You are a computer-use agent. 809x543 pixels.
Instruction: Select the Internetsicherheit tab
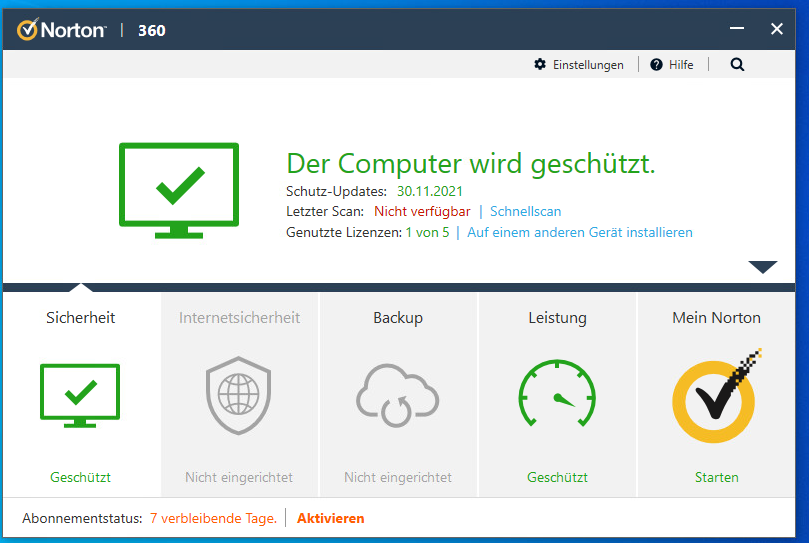[239, 317]
